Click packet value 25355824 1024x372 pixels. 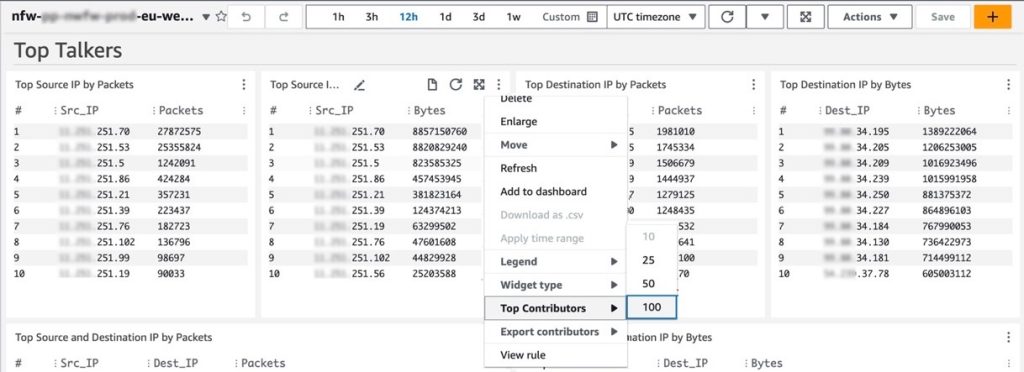(x=179, y=147)
